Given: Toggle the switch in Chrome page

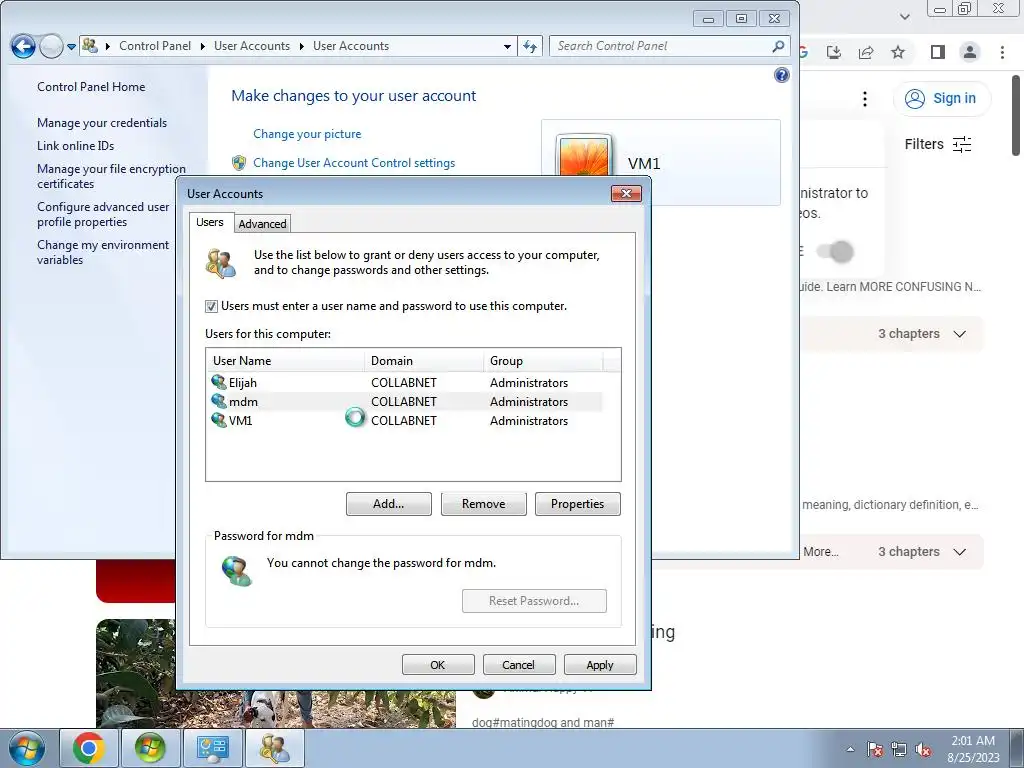Looking at the screenshot, I should 835,251.
